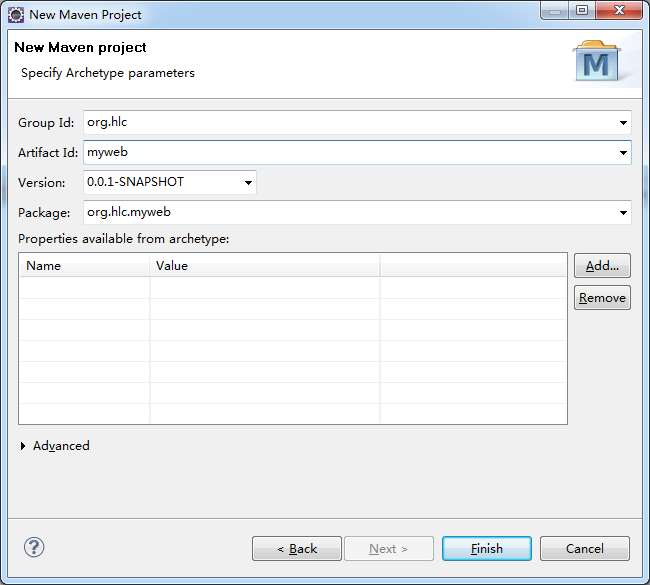
Task: Click the Eclipse icon in title bar
Action: (16, 15)
